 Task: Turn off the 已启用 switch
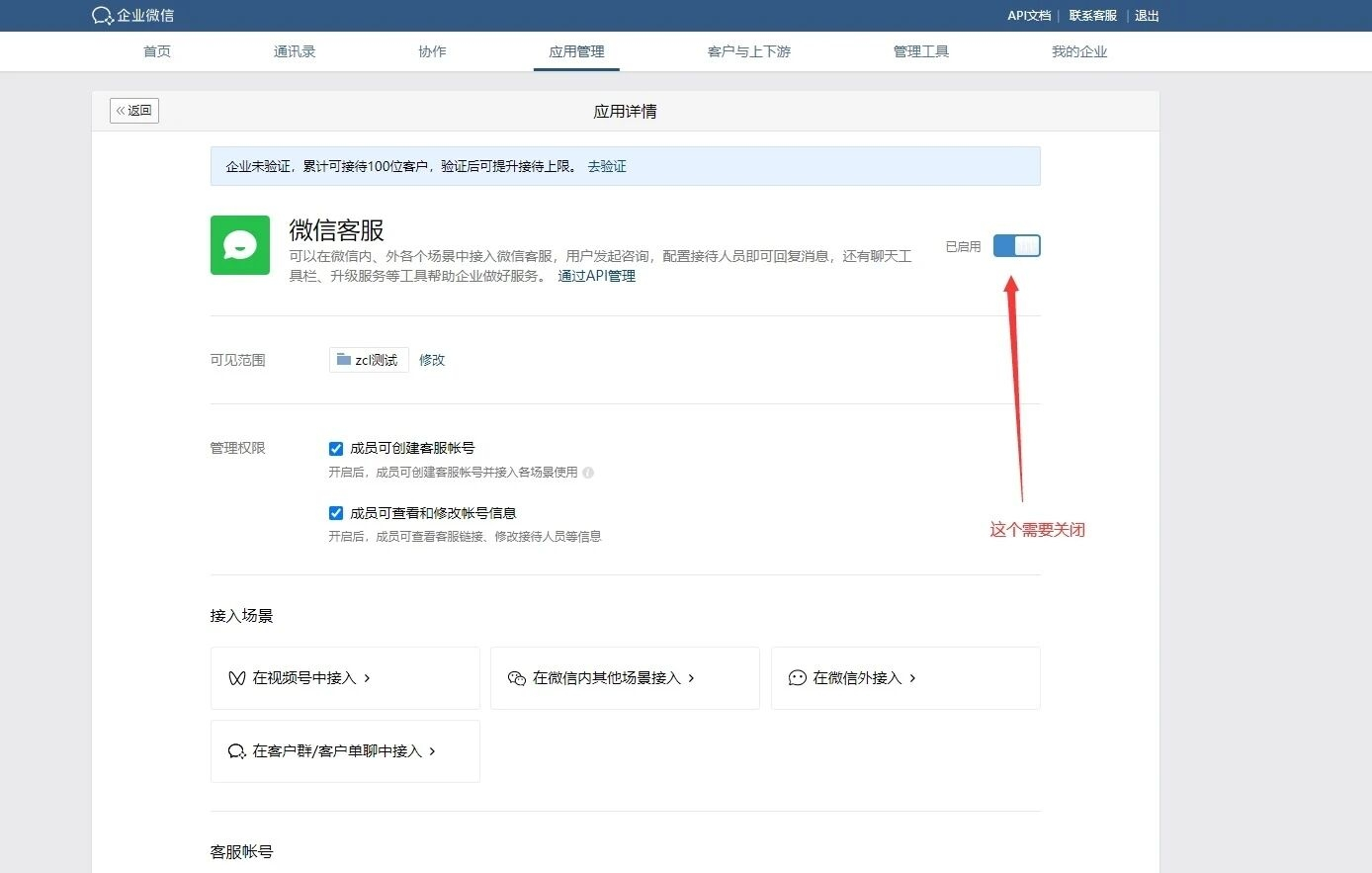pos(1017,246)
